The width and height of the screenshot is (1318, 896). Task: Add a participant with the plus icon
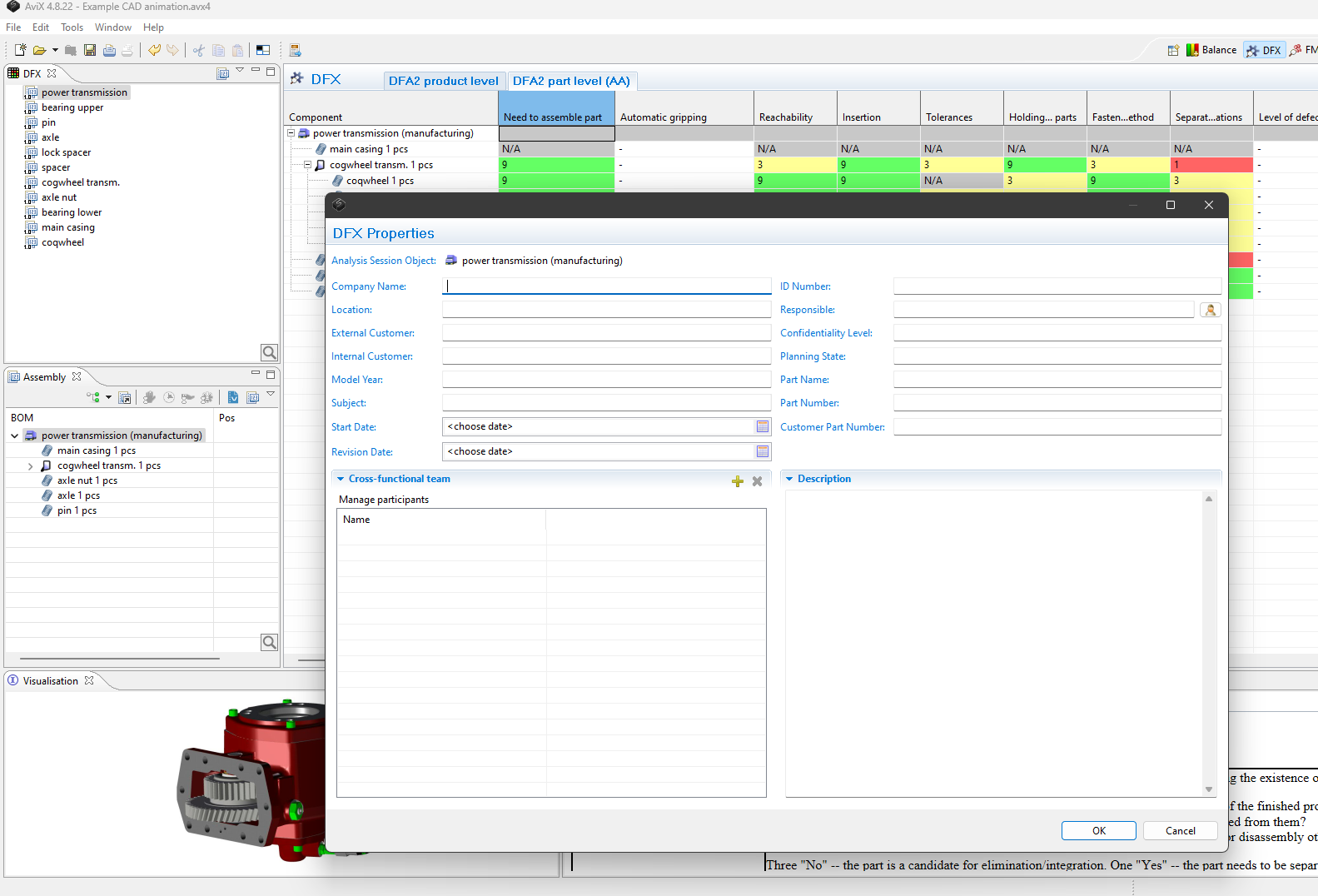pyautogui.click(x=737, y=481)
